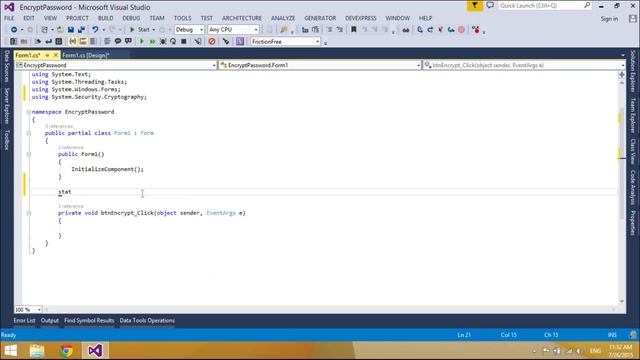
Task: Open the DEBUG menu
Action: pos(131,18)
